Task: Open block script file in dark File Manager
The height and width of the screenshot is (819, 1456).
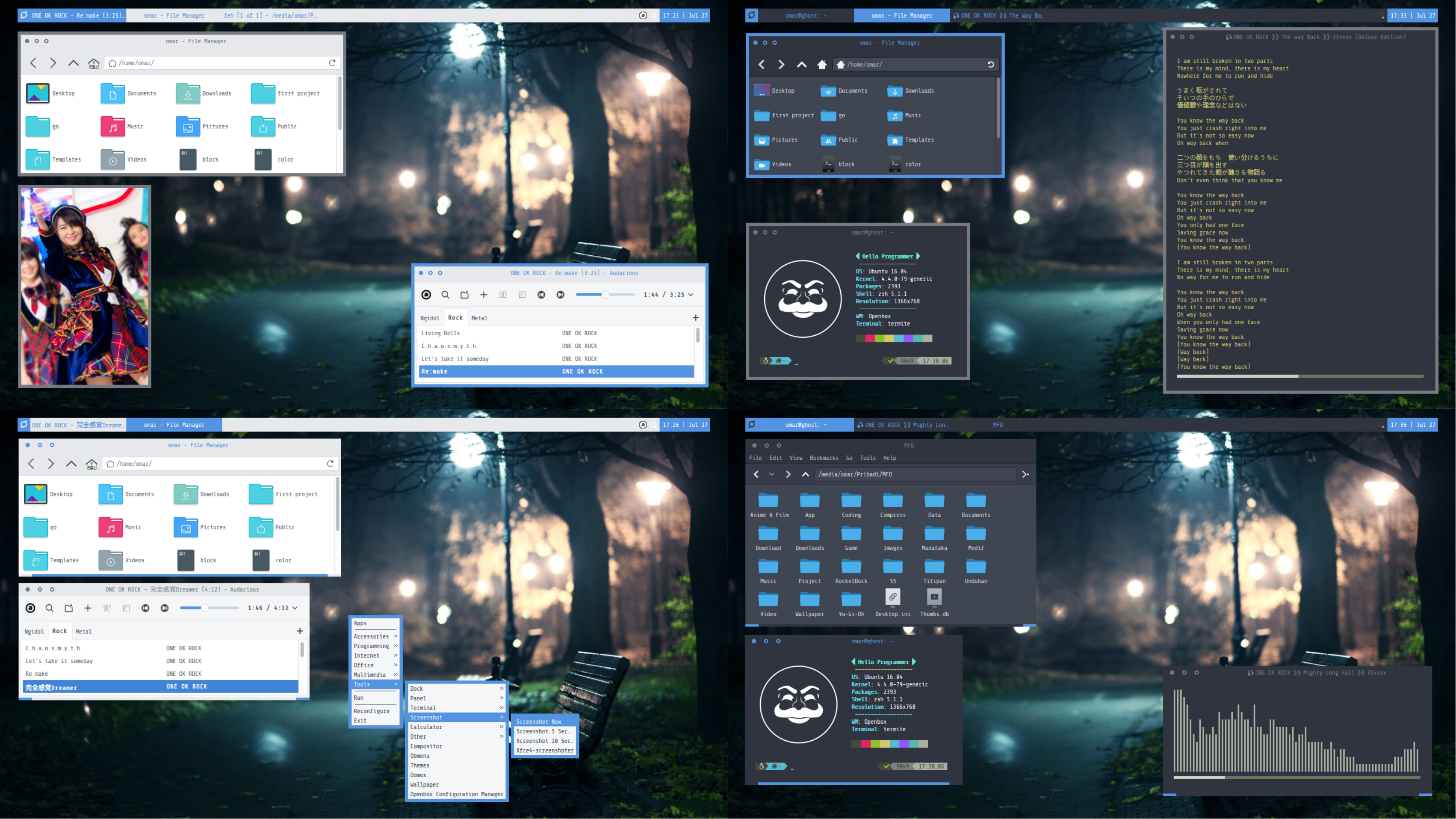Action: click(x=838, y=164)
